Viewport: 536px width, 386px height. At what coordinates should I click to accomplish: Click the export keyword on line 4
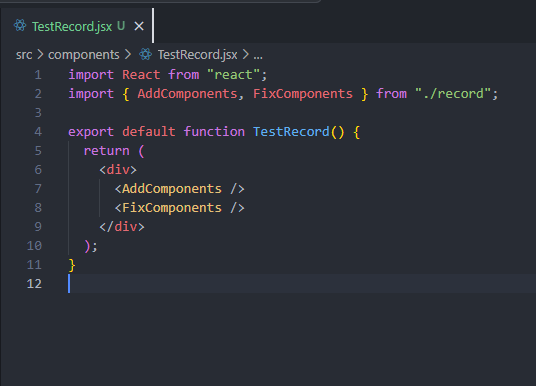tap(91, 132)
